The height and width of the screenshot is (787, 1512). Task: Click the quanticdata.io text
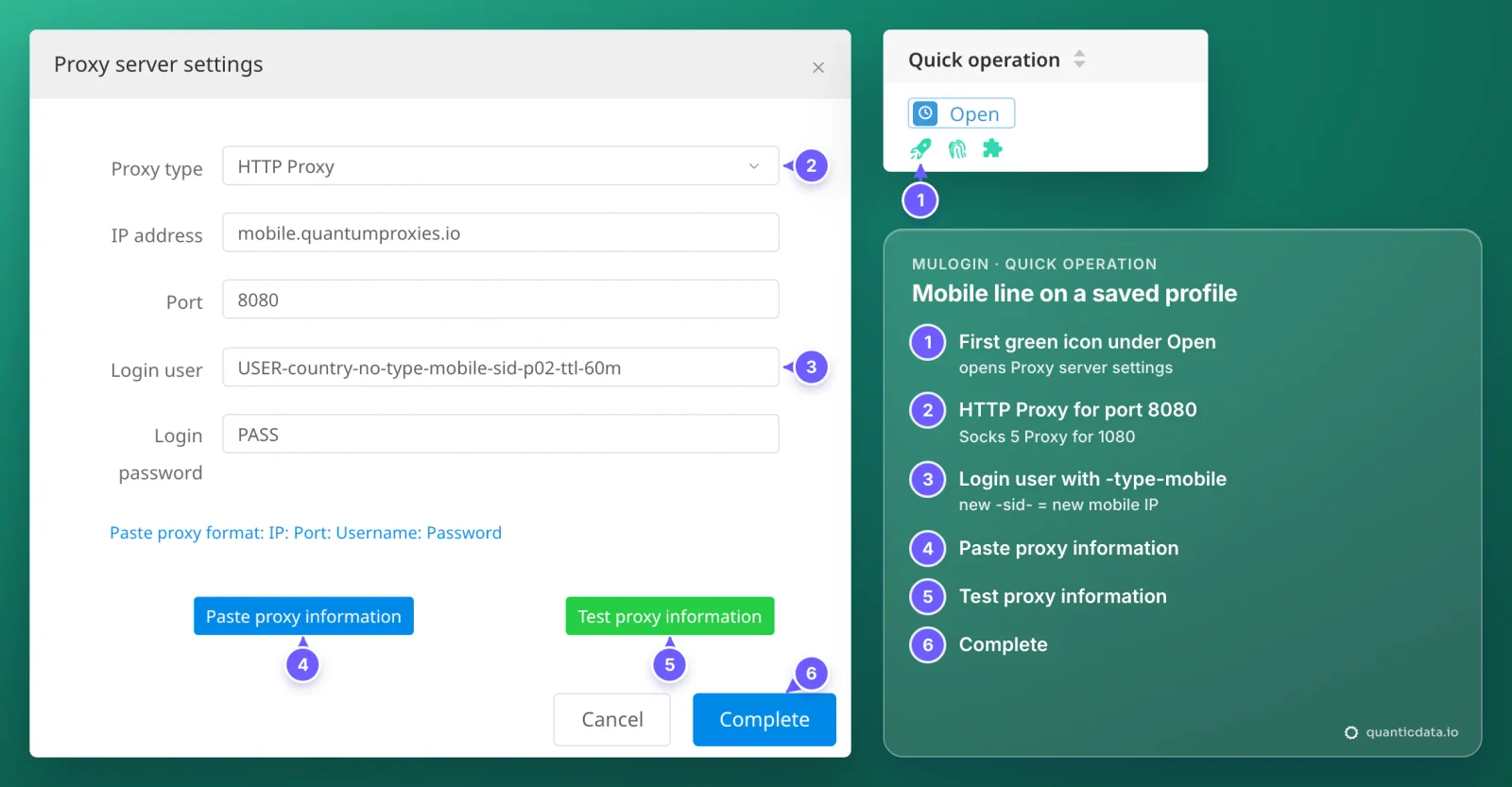coord(1412,732)
